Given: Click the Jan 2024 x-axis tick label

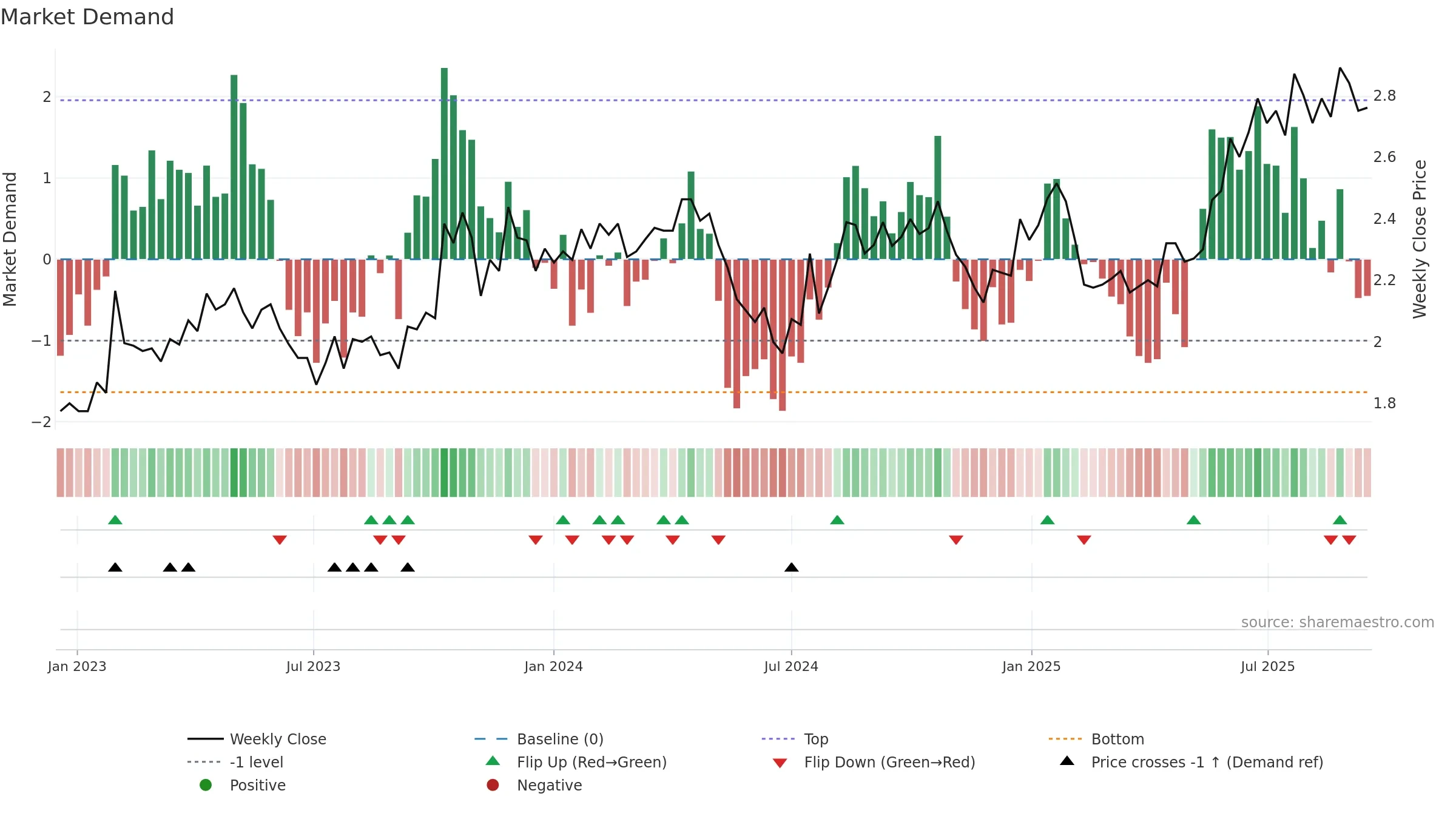Looking at the screenshot, I should 553,666.
